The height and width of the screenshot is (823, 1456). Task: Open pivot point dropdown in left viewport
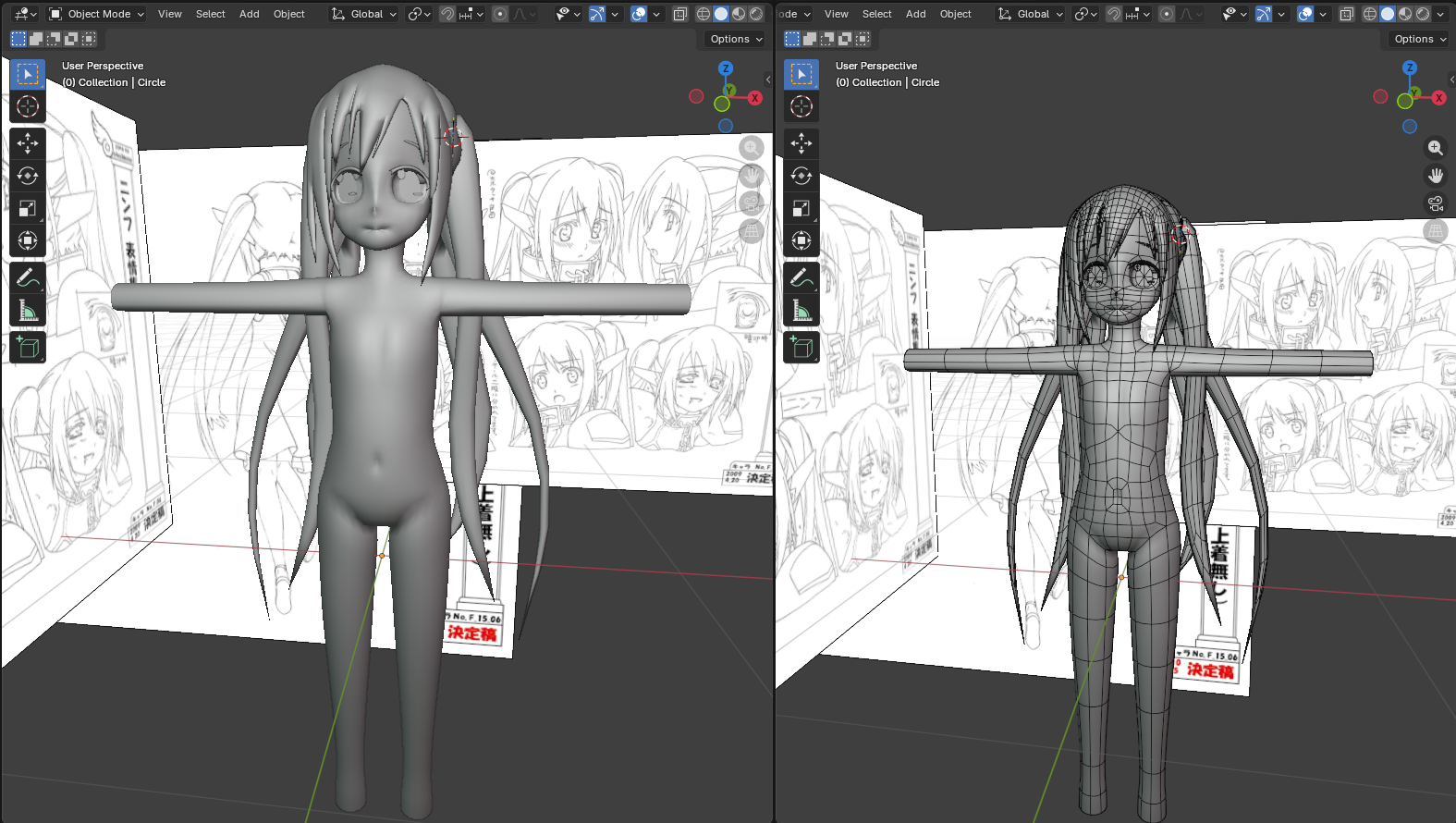click(419, 14)
